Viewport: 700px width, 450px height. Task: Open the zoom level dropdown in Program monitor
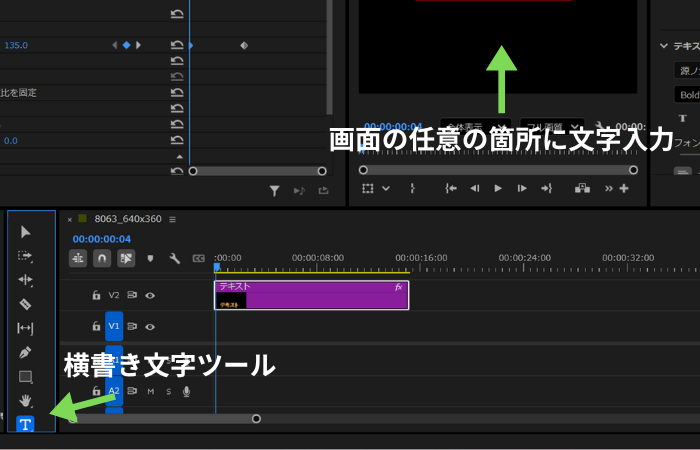pos(476,126)
